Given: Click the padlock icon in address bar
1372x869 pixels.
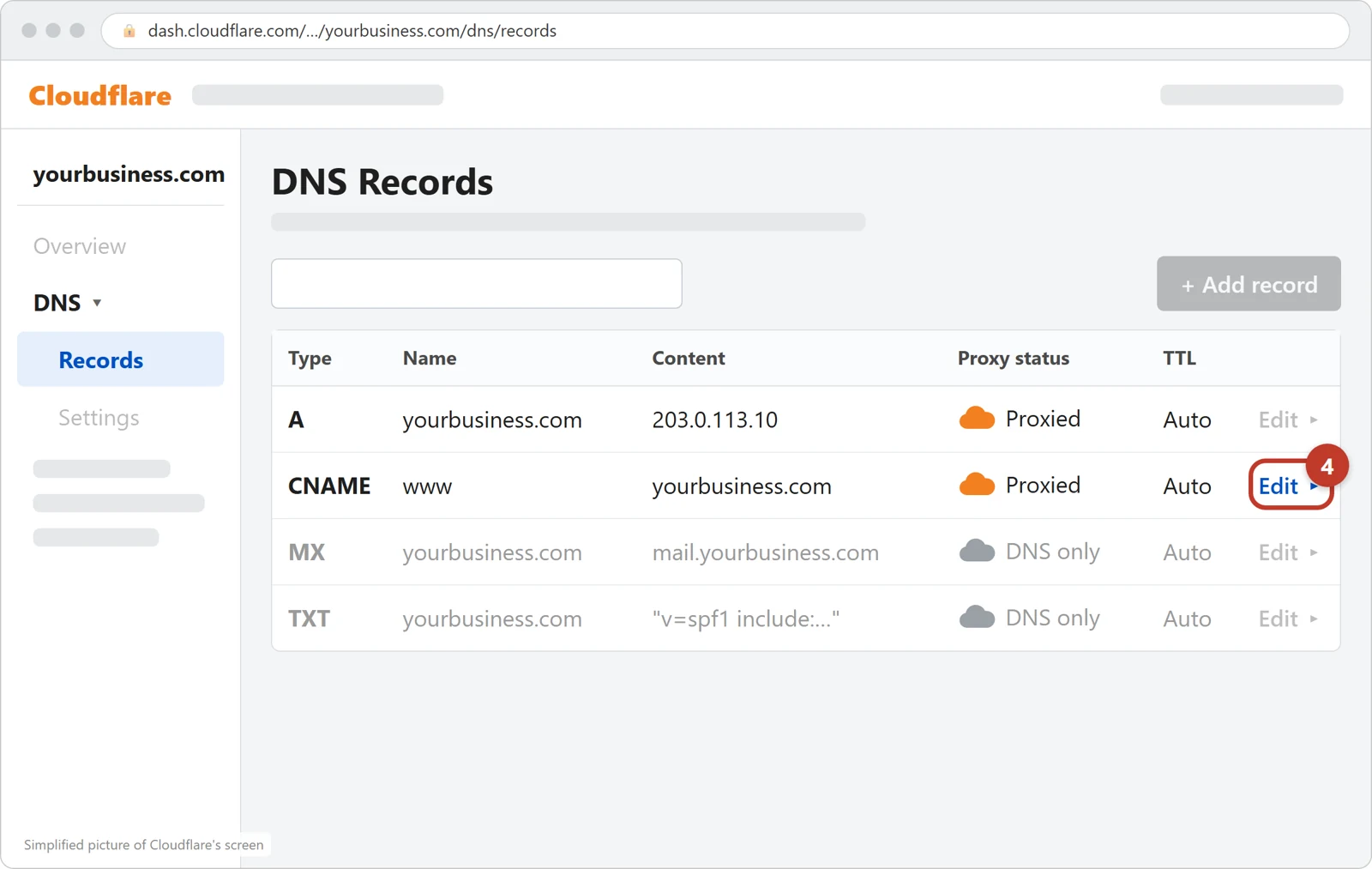Looking at the screenshot, I should click(x=129, y=31).
